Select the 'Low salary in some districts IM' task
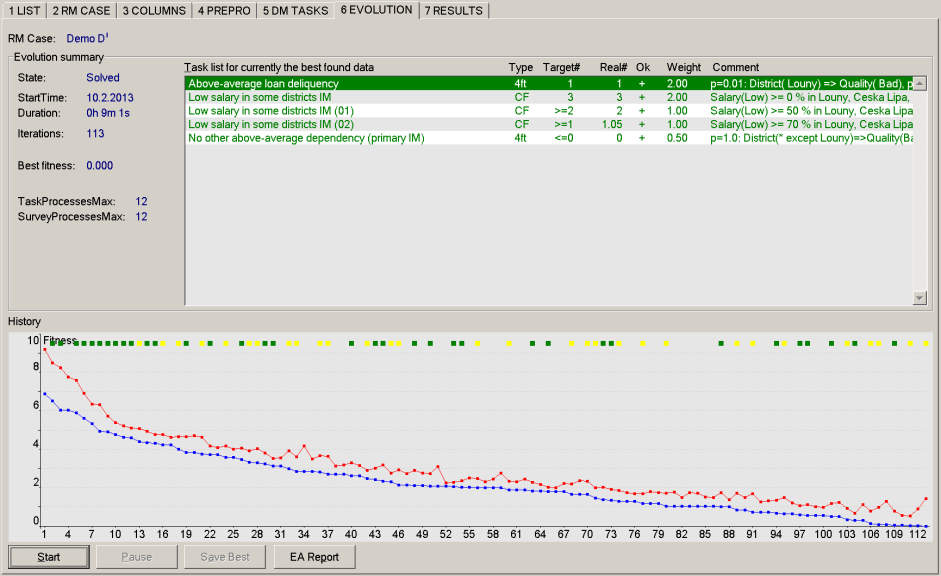Image resolution: width=941 pixels, height=576 pixels. coord(549,97)
